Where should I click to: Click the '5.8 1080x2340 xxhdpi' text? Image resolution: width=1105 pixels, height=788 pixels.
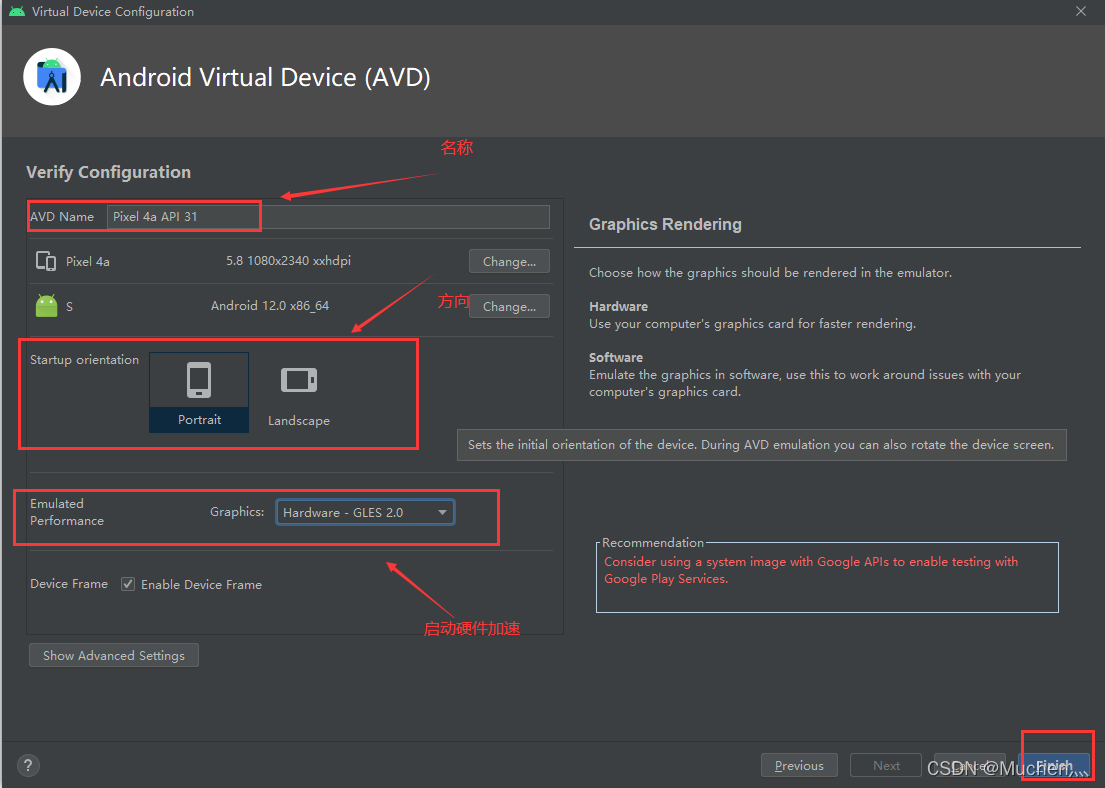288,261
